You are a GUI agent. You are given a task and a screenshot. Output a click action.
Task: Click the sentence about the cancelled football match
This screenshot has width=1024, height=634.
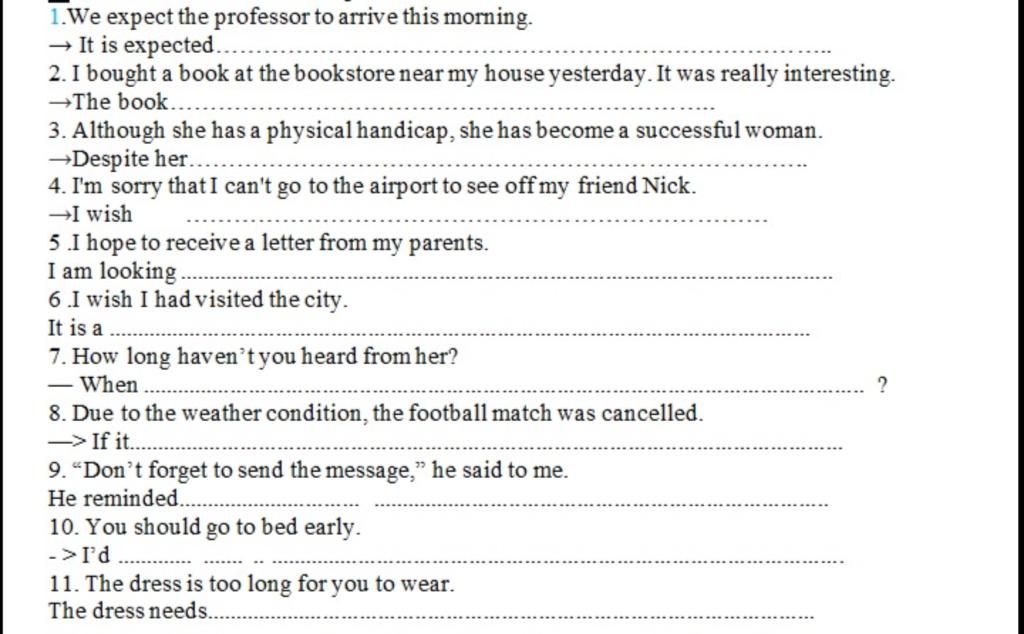coord(377,412)
